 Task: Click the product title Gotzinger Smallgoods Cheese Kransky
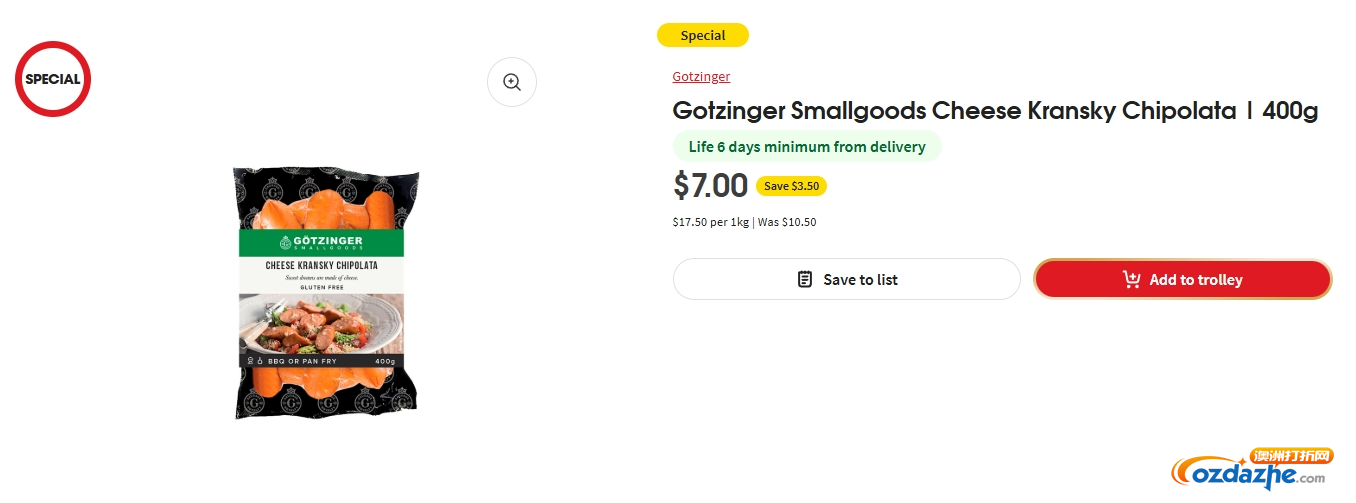[995, 111]
